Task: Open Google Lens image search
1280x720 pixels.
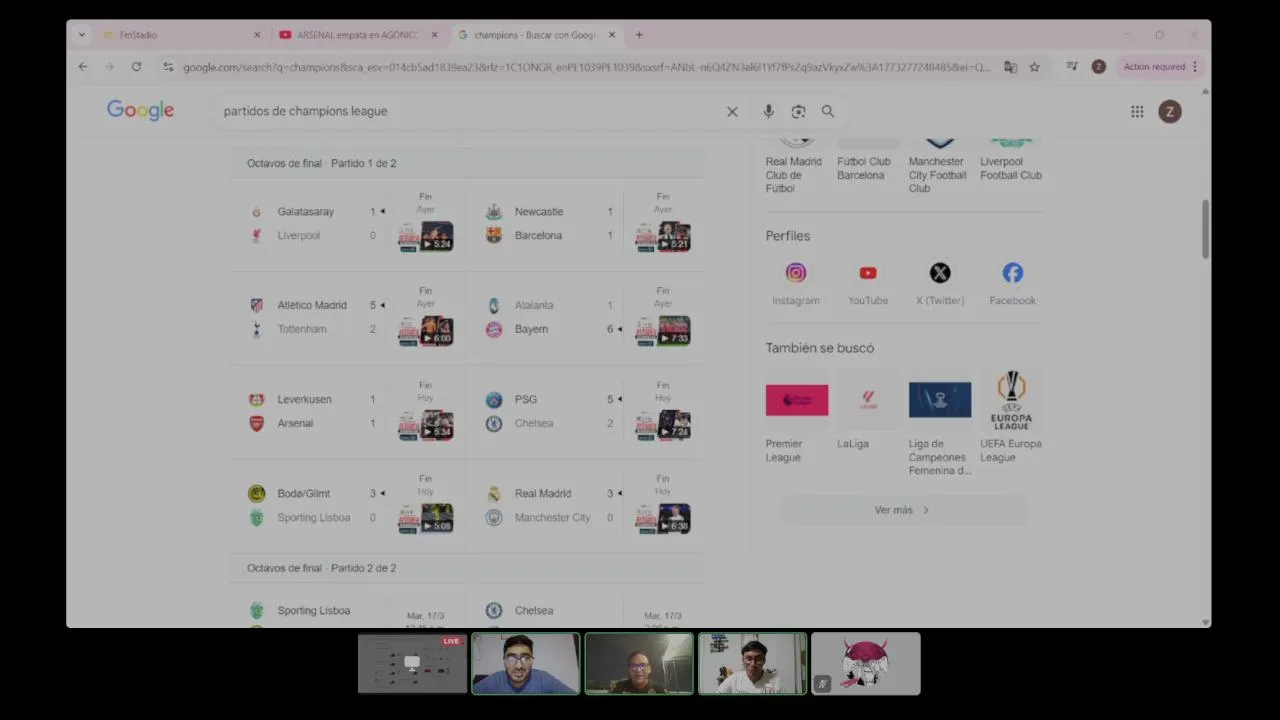Action: [x=798, y=112]
